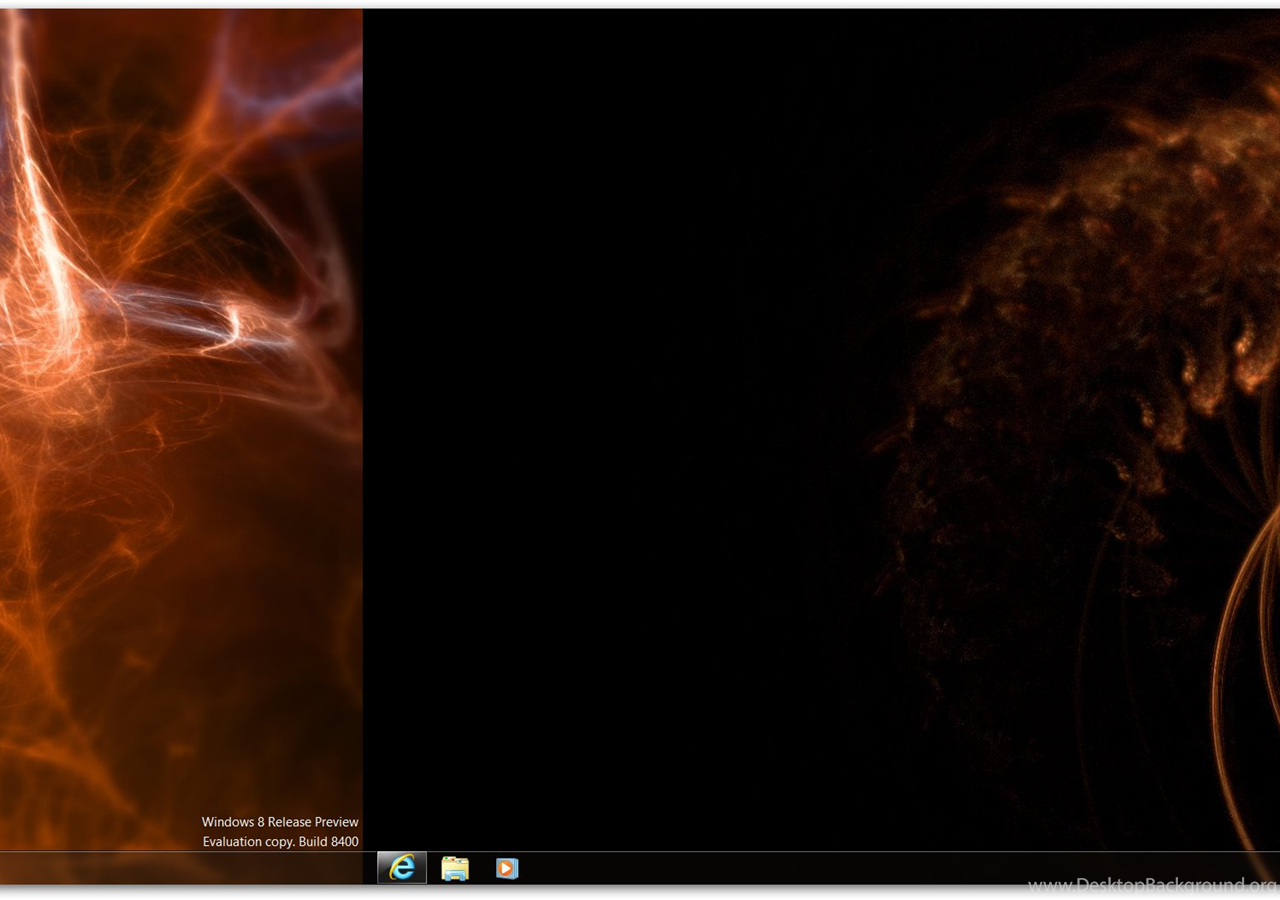
Task: Click the www.DesktopBackground.org watermark
Action: 1150,885
